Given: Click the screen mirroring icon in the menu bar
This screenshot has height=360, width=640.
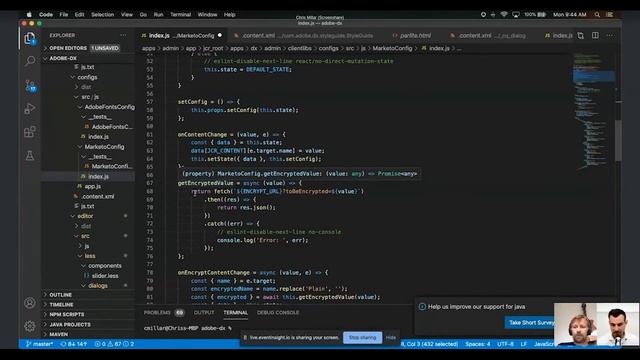Looking at the screenshot, I should pos(516,14).
